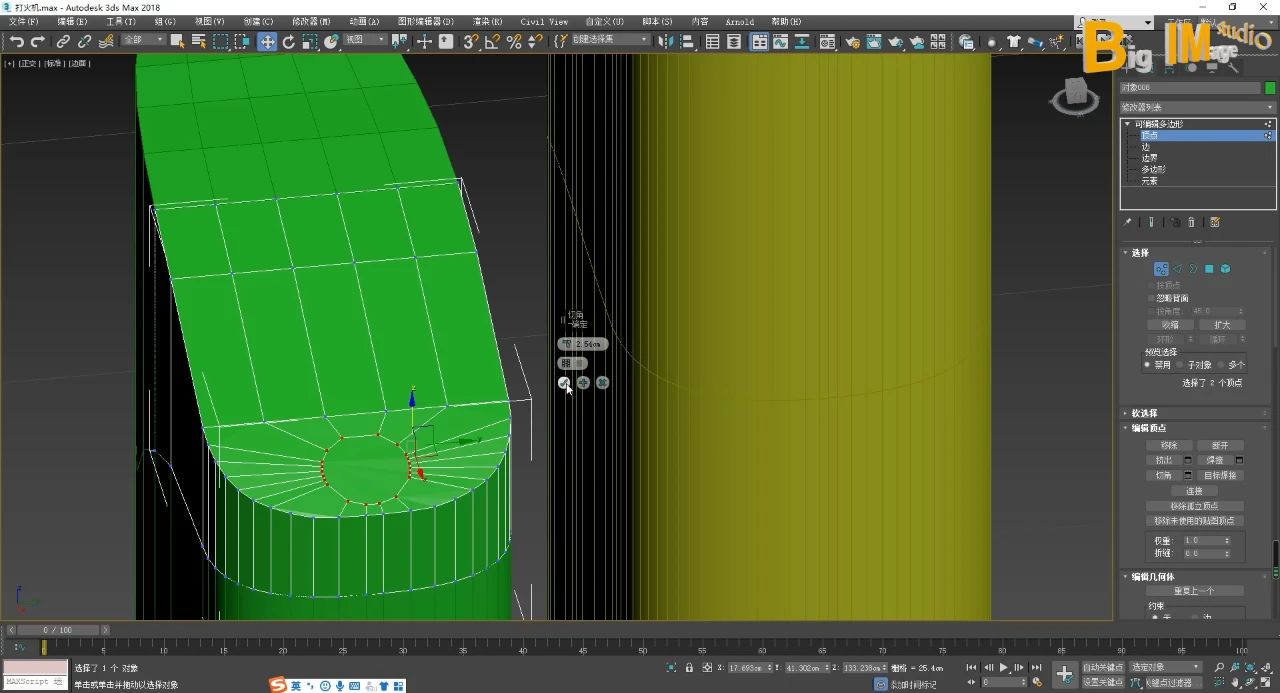1280x693 pixels.
Task: Select the Rotate tool in toolbar
Action: (x=289, y=41)
